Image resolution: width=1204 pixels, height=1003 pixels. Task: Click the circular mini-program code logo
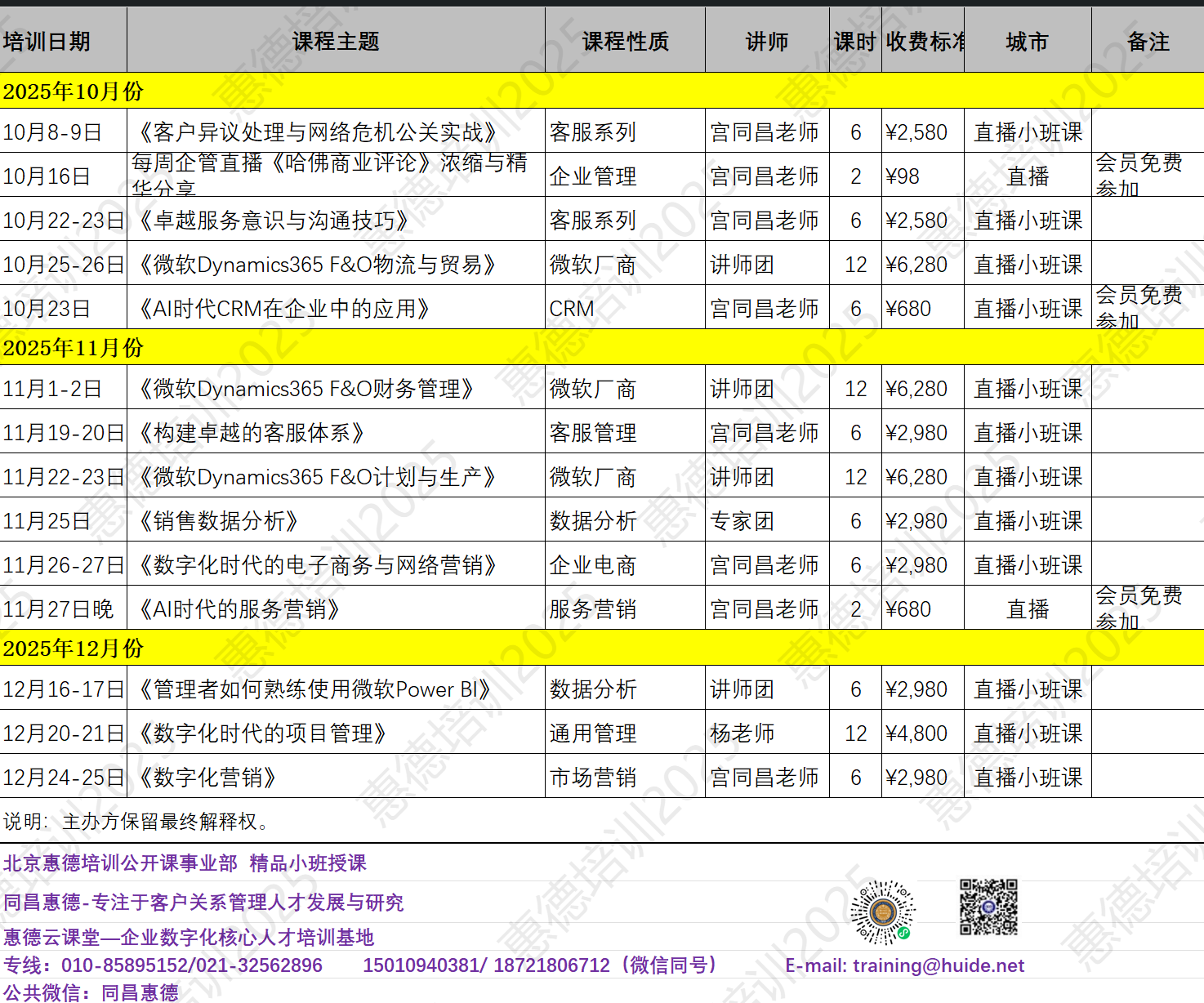882,912
